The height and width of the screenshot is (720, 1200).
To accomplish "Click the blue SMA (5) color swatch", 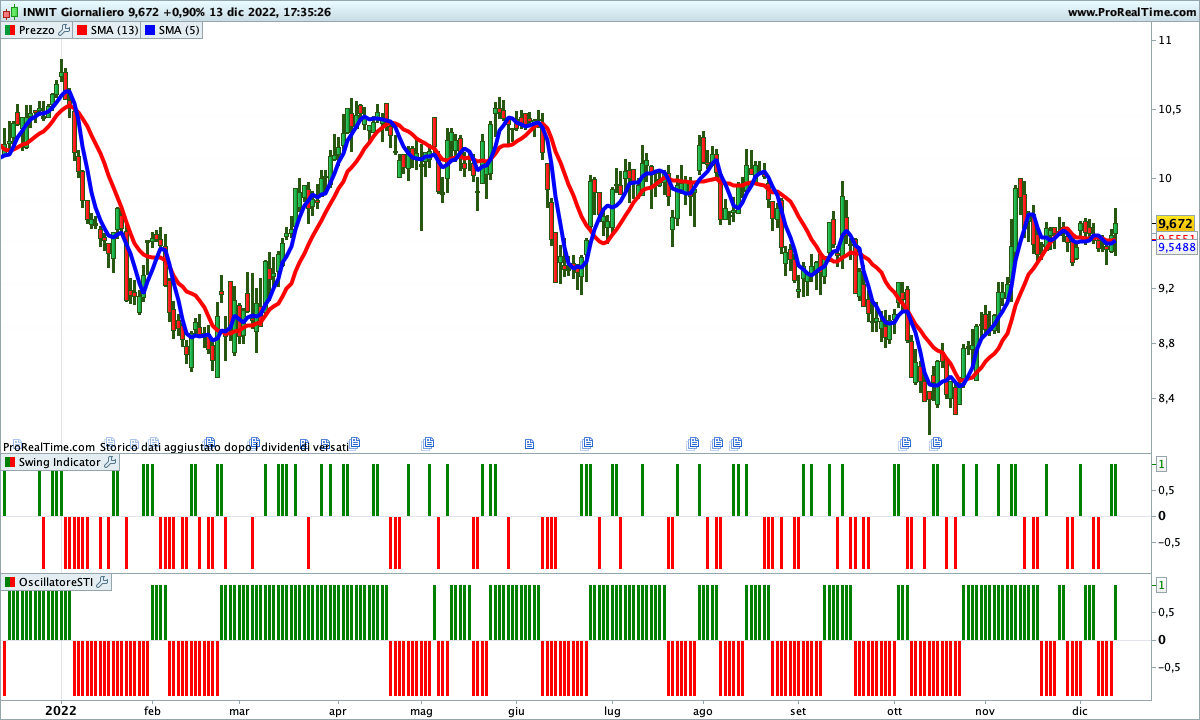I will (x=150, y=30).
